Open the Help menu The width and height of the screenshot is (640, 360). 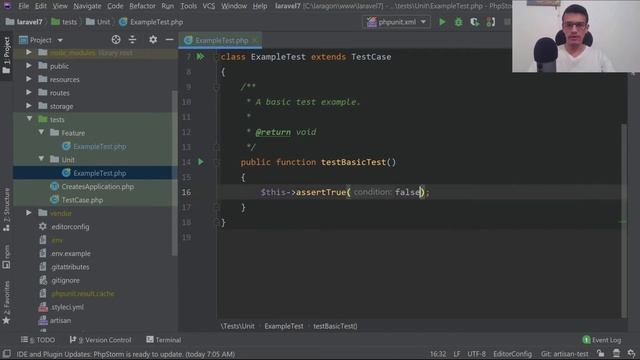[260, 6]
